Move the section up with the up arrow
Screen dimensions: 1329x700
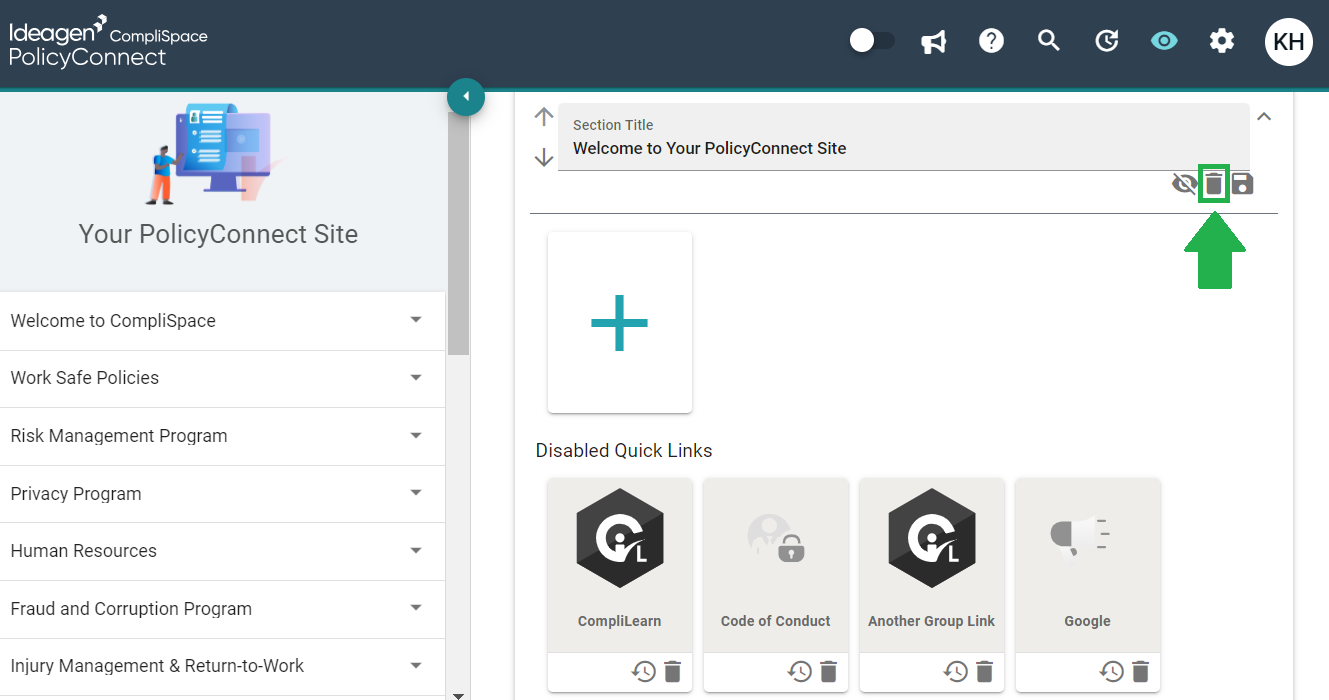(544, 117)
